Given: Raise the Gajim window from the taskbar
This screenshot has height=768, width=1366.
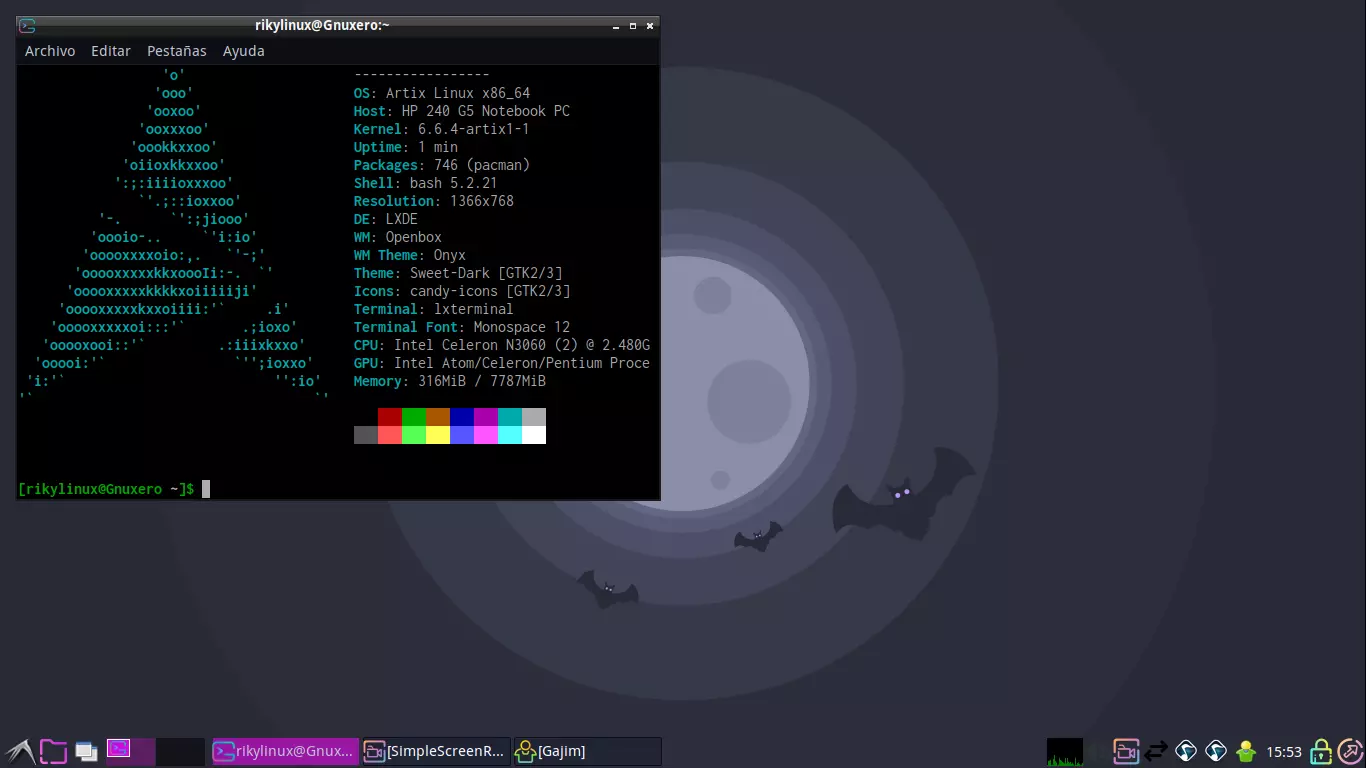Looking at the screenshot, I should [x=587, y=752].
